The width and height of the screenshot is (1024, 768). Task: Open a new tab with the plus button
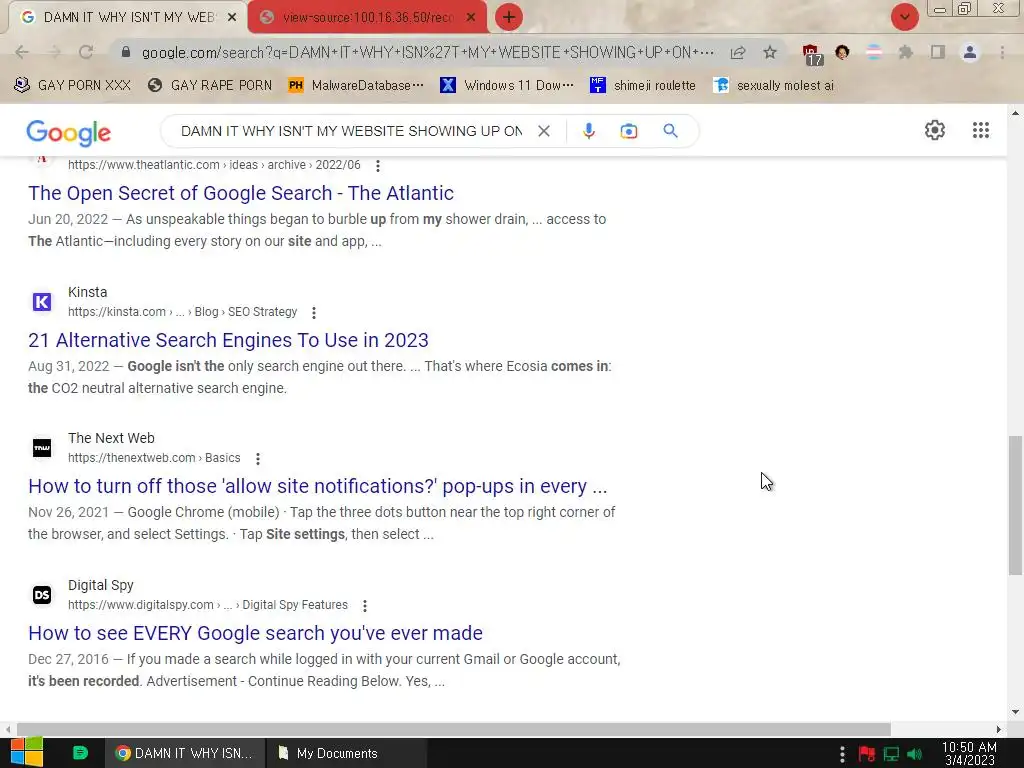[509, 17]
